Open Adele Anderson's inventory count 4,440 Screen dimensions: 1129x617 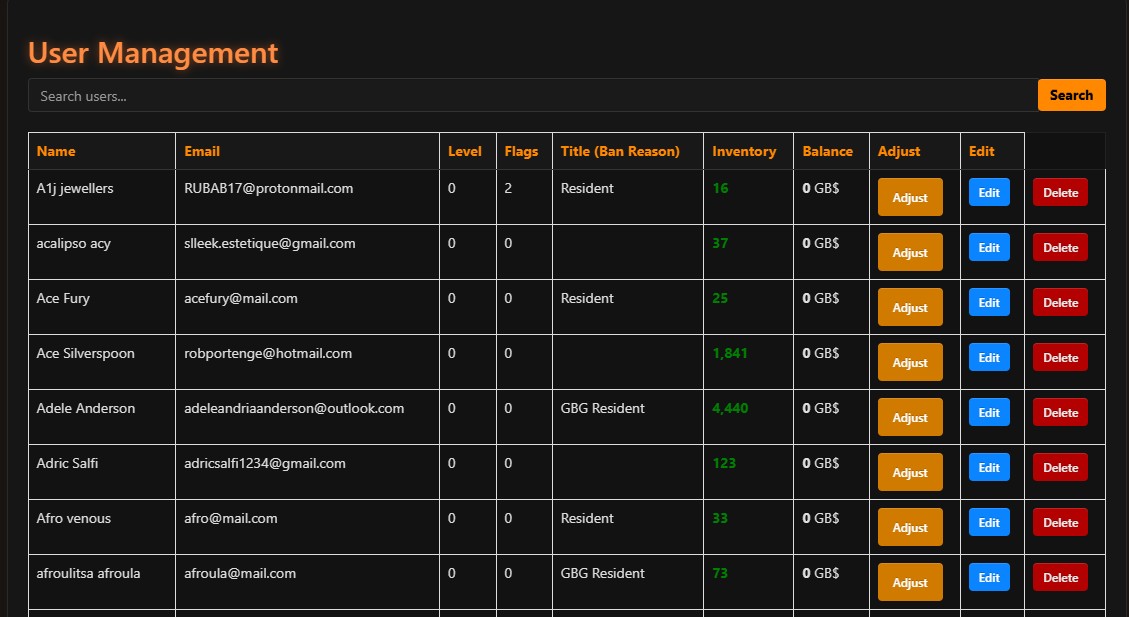pos(730,409)
